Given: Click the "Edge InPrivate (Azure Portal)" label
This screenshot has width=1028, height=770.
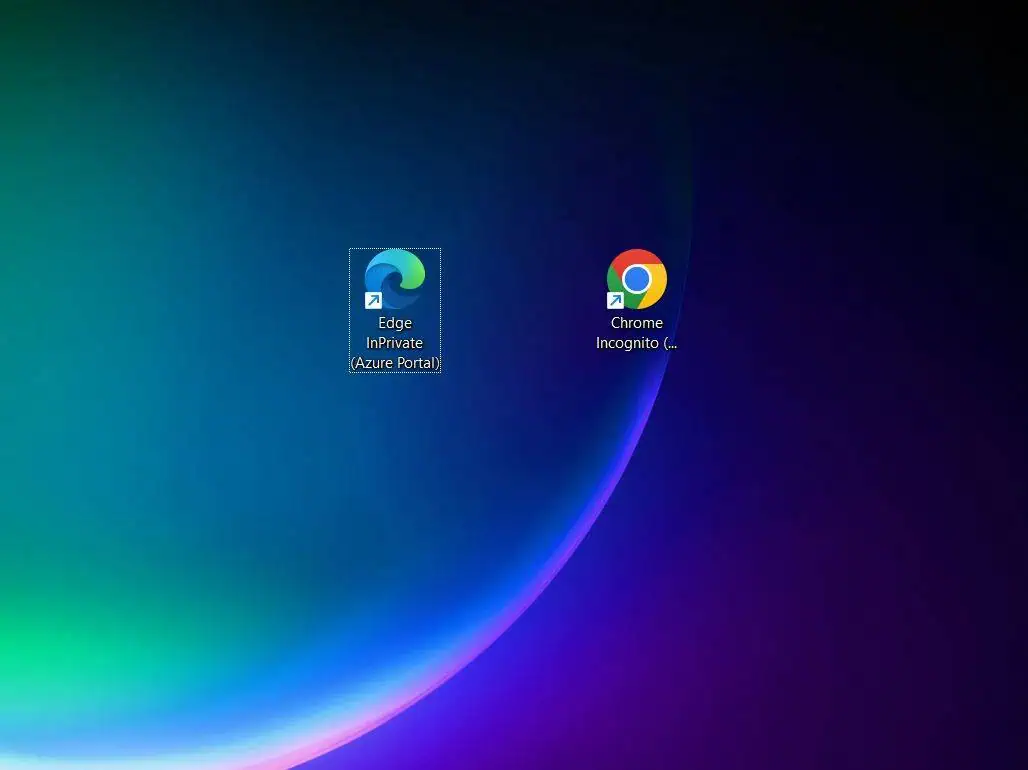Looking at the screenshot, I should [x=395, y=343].
